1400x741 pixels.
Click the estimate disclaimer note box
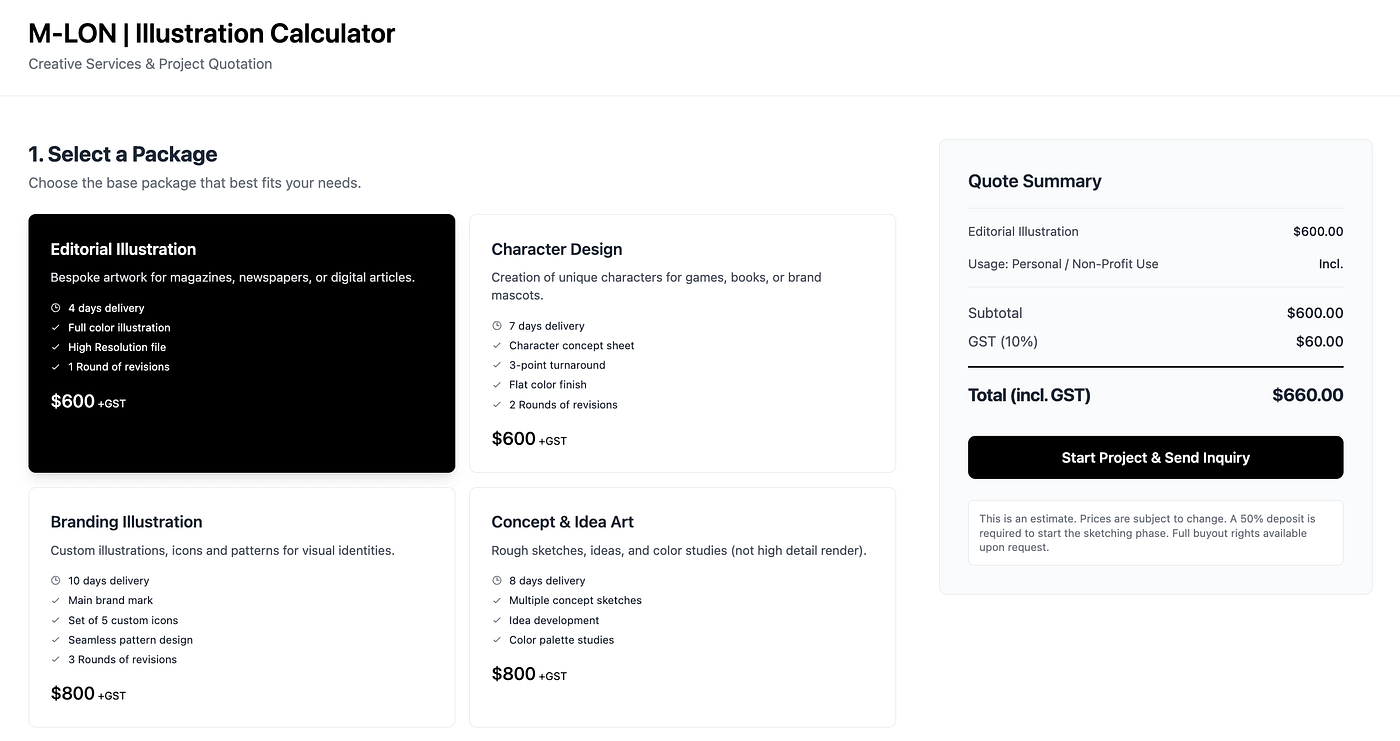[x=1155, y=533]
